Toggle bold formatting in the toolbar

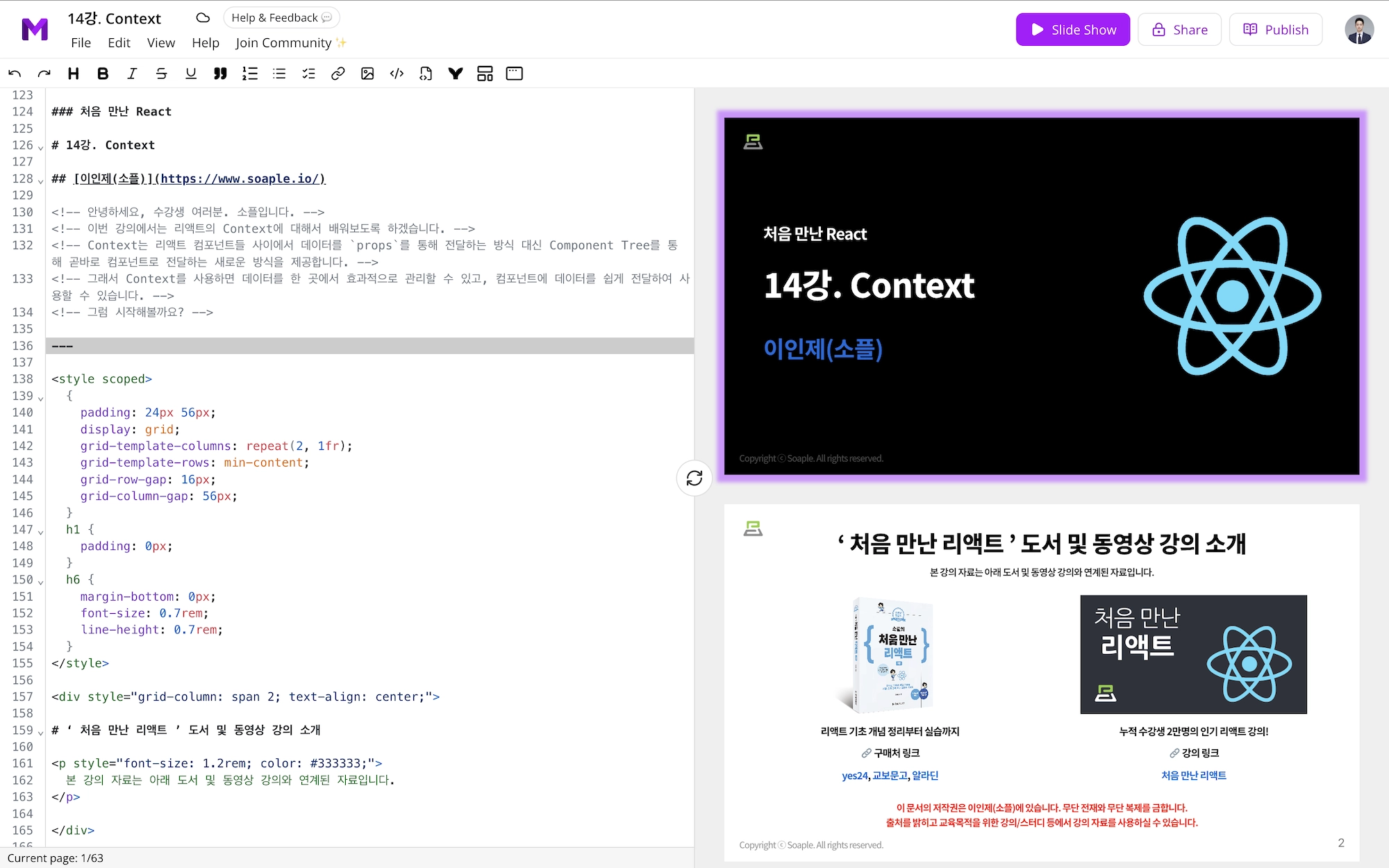click(103, 74)
